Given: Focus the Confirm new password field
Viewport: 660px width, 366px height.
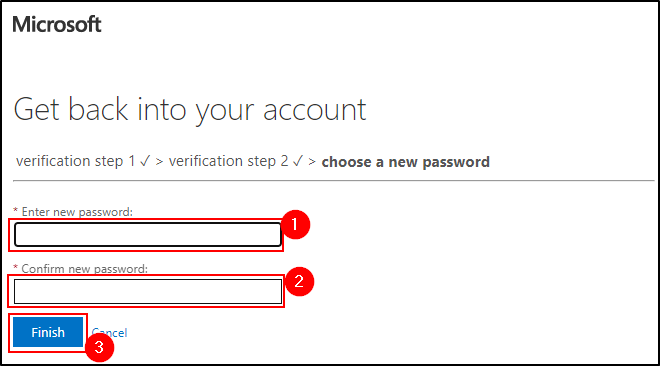Looking at the screenshot, I should (148, 291).
